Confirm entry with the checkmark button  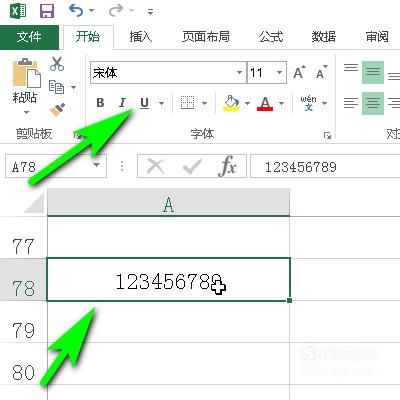pos(192,166)
